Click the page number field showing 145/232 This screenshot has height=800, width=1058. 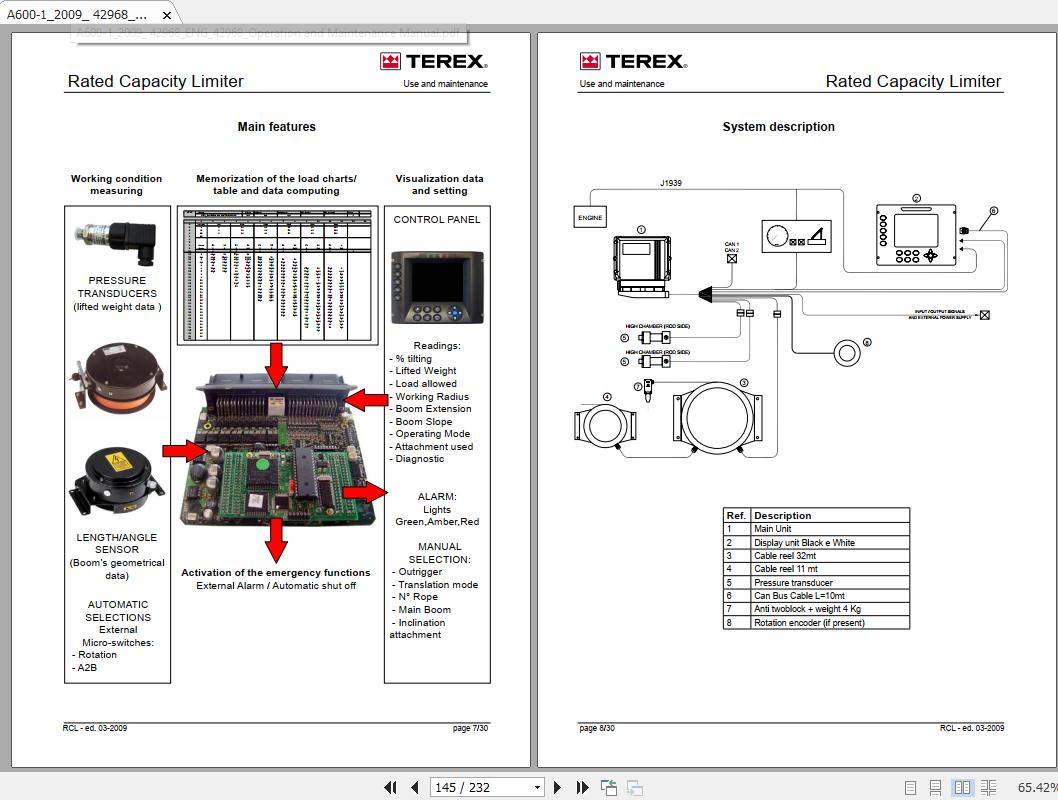click(470, 788)
